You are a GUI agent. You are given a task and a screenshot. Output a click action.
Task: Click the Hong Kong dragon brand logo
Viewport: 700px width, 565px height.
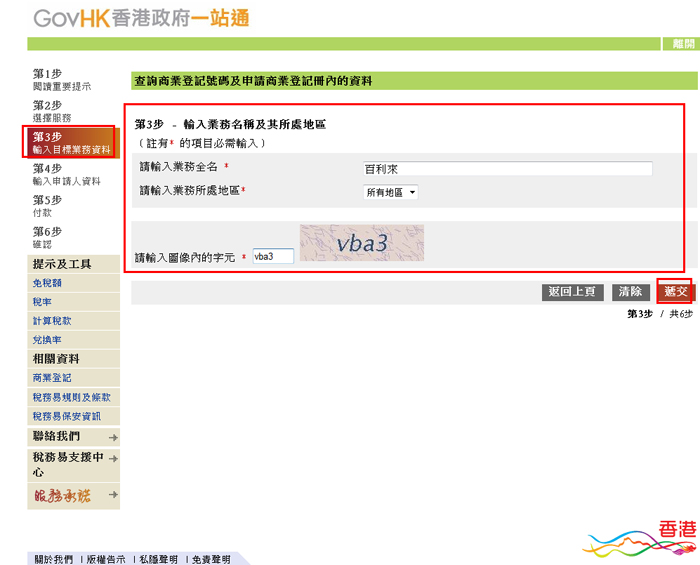pyautogui.click(x=640, y=541)
